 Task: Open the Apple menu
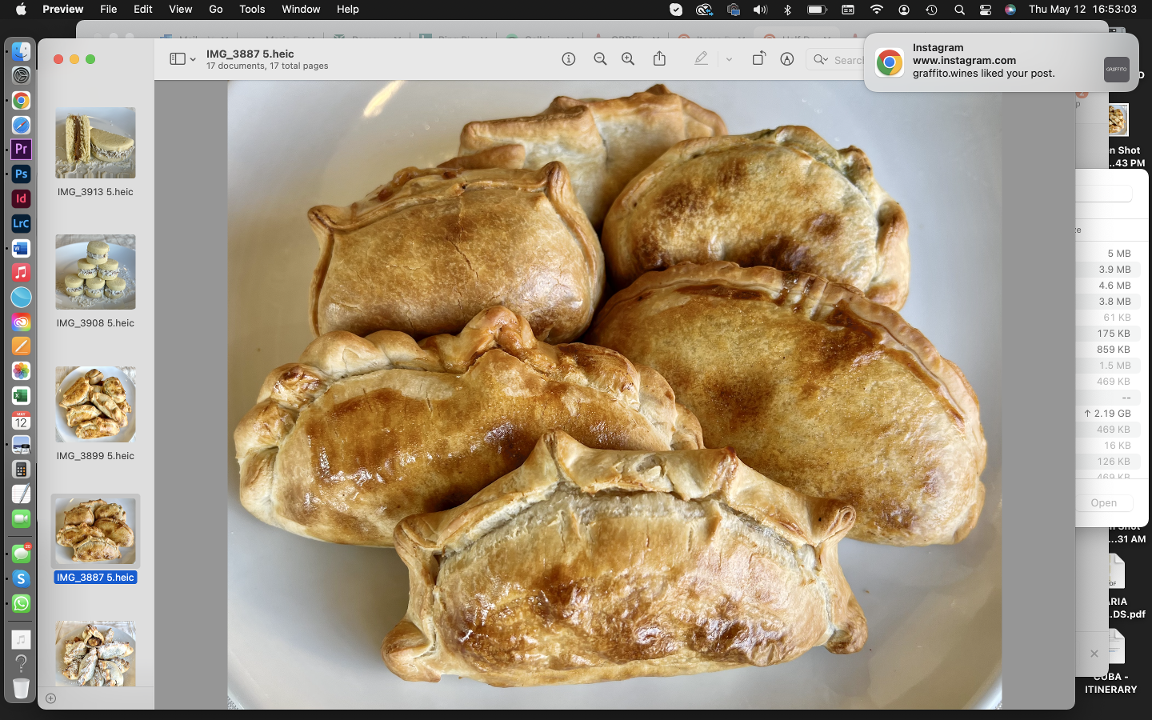pos(21,9)
